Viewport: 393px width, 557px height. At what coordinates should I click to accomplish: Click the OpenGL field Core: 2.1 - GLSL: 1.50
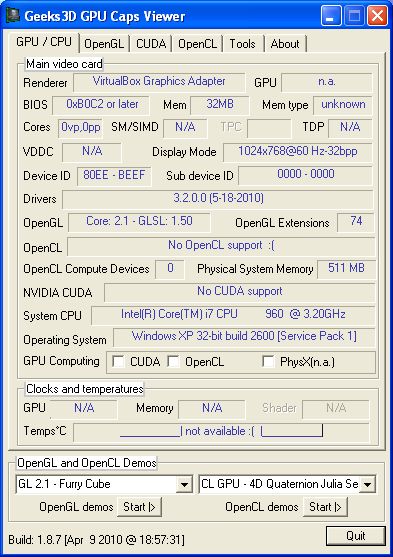pyautogui.click(x=139, y=222)
